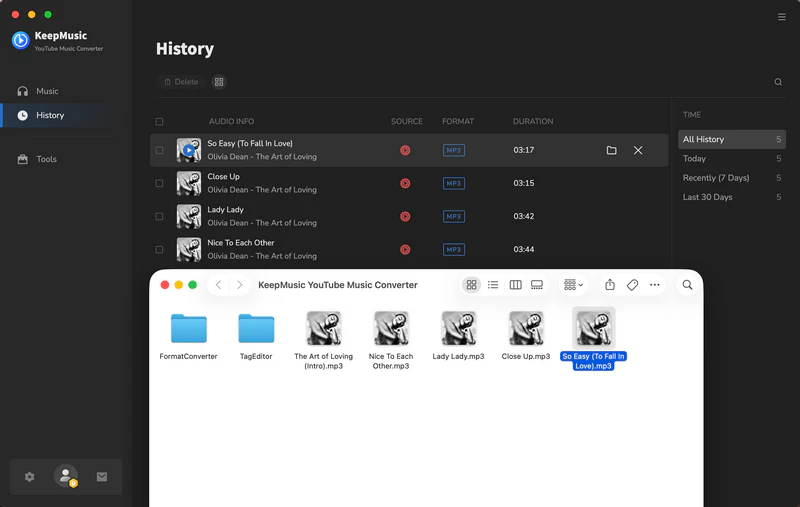Select the FormatConverter folder

(188, 337)
